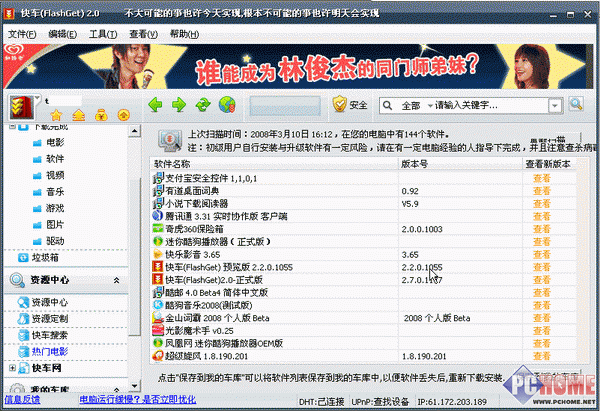Collapse the 下载完成 tree node
Image resolution: width=600 pixels, height=411 pixels.
pos(12,126)
